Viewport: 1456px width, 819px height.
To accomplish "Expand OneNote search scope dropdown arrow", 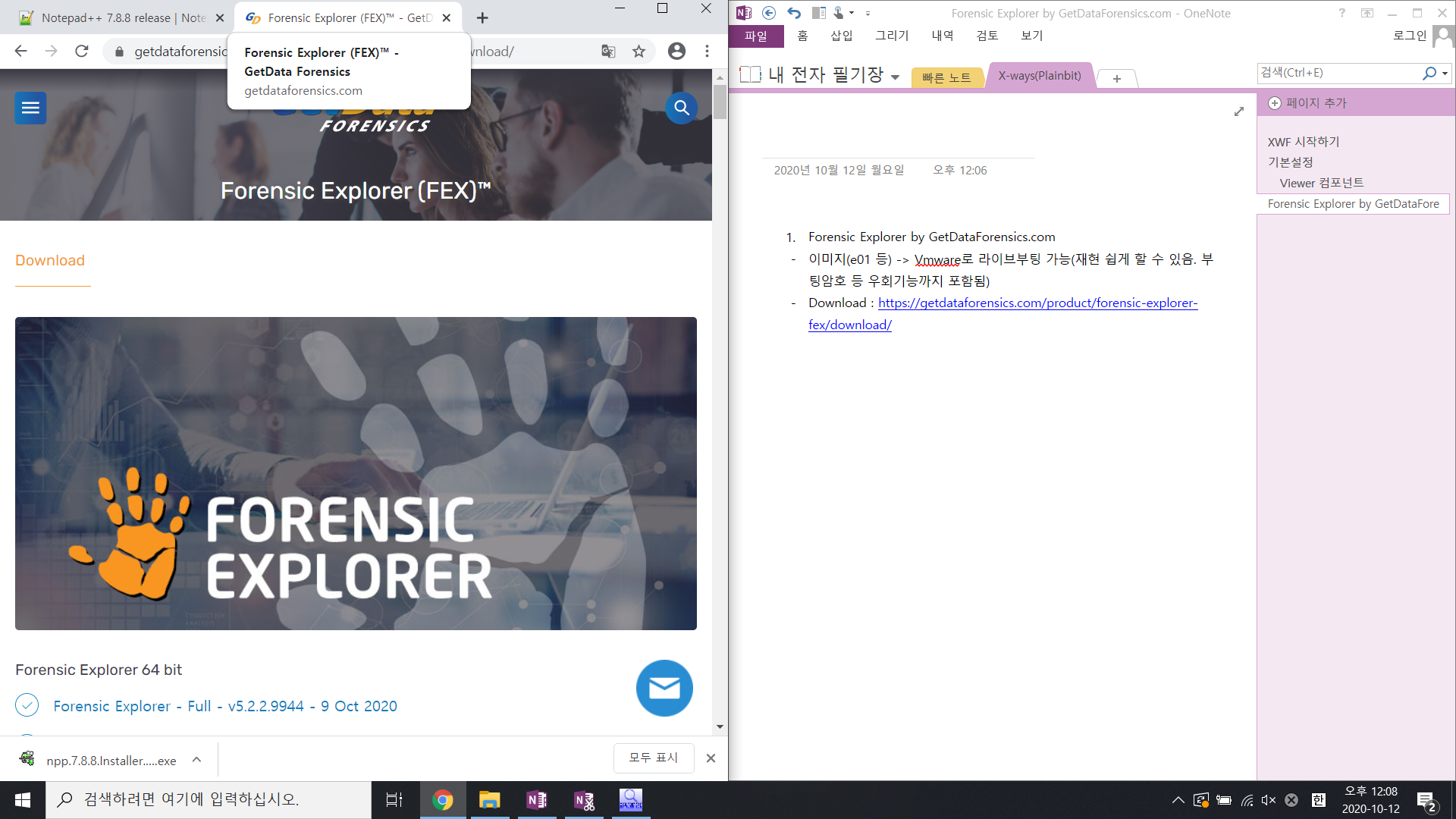I will [1445, 73].
